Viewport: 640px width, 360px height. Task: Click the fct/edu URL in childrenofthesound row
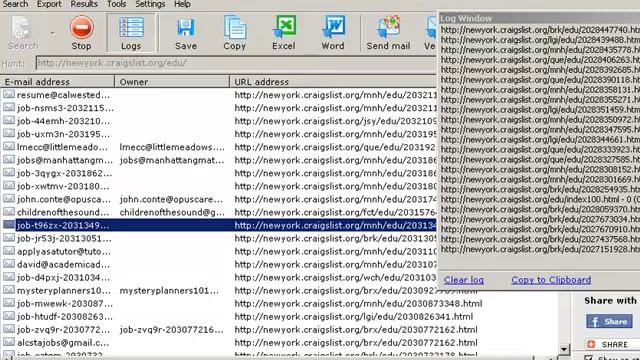(335, 212)
